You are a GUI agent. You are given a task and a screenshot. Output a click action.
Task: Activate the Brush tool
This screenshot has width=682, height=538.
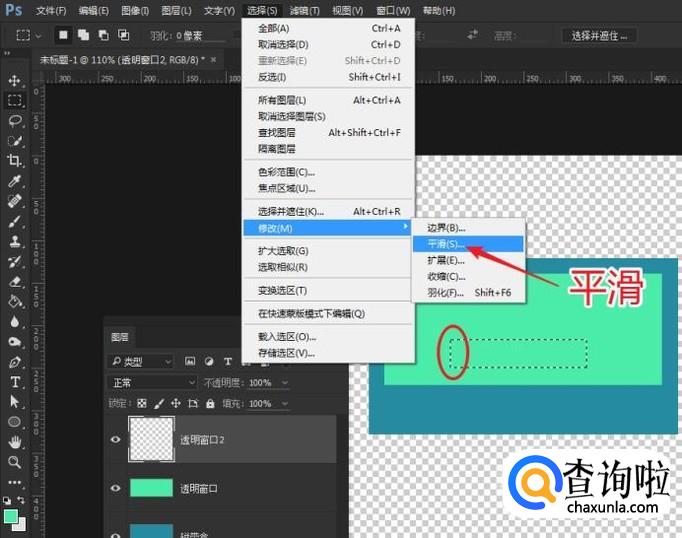(15, 222)
